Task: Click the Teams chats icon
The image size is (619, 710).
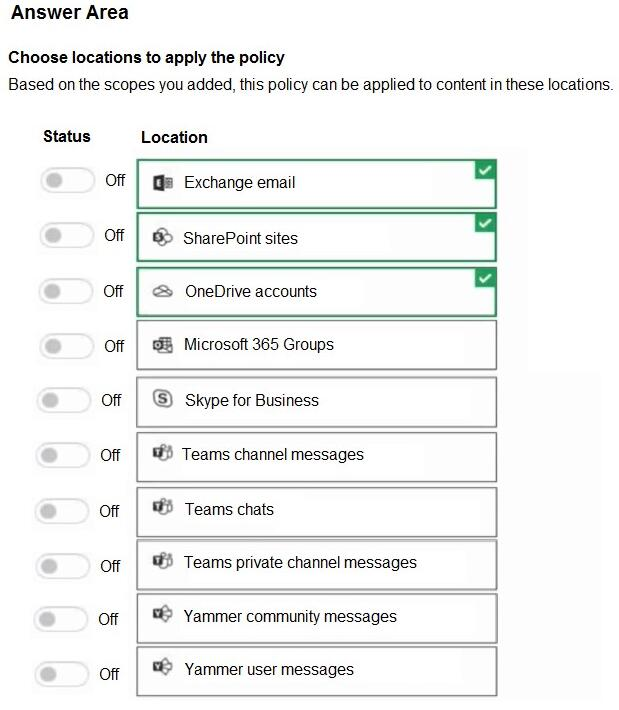Action: tap(163, 506)
